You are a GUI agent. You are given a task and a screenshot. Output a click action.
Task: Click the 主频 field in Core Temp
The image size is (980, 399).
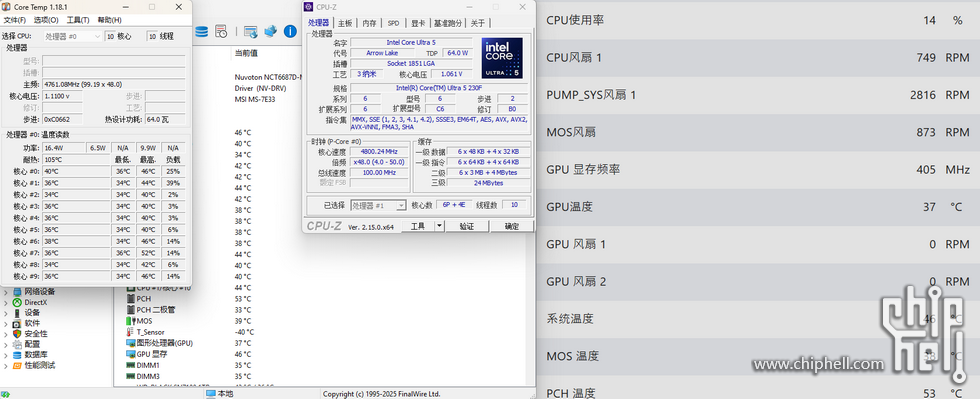click(x=114, y=84)
